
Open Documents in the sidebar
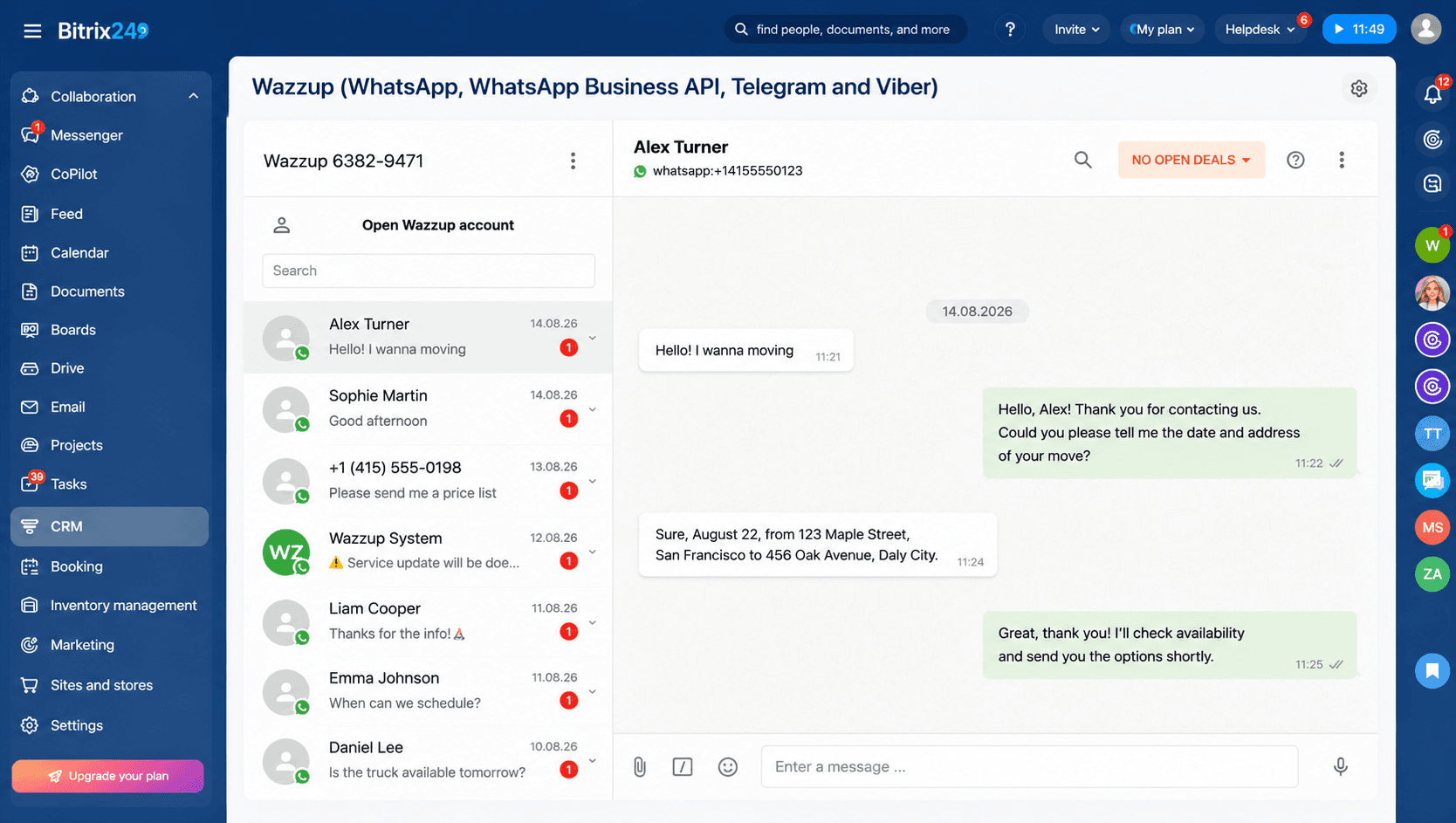[110, 291]
